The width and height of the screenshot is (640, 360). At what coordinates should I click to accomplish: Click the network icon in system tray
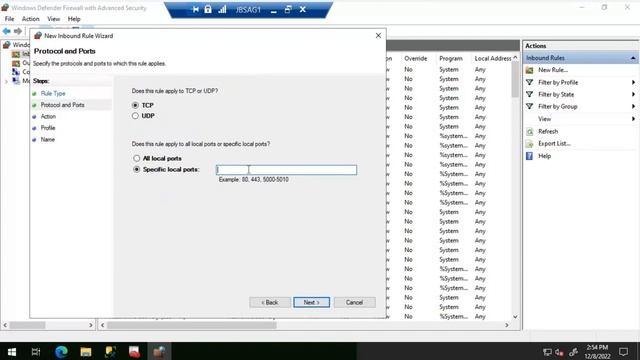pyautogui.click(x=547, y=352)
